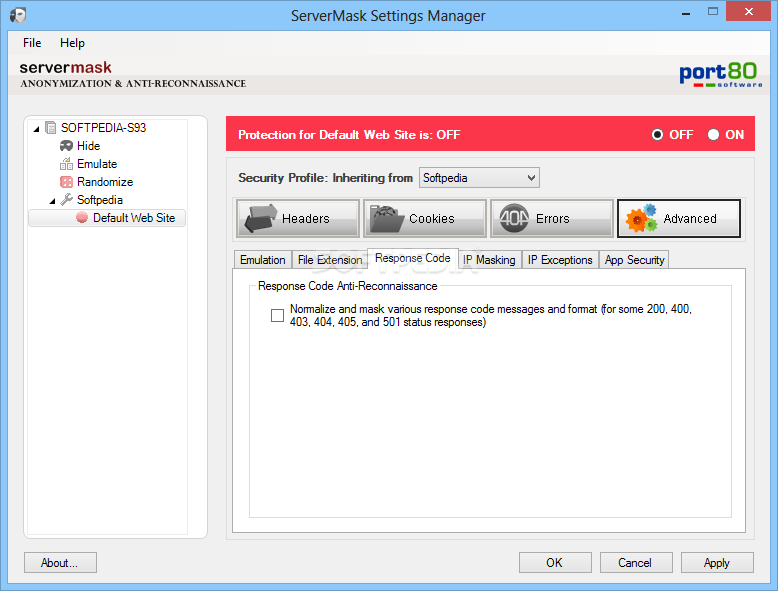Click the About... button
The width and height of the screenshot is (778, 591).
coord(60,563)
